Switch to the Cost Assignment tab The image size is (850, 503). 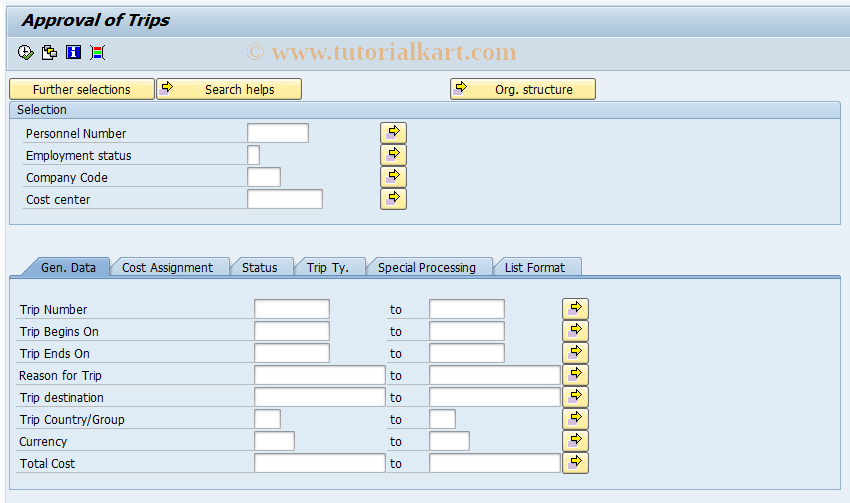[168, 267]
